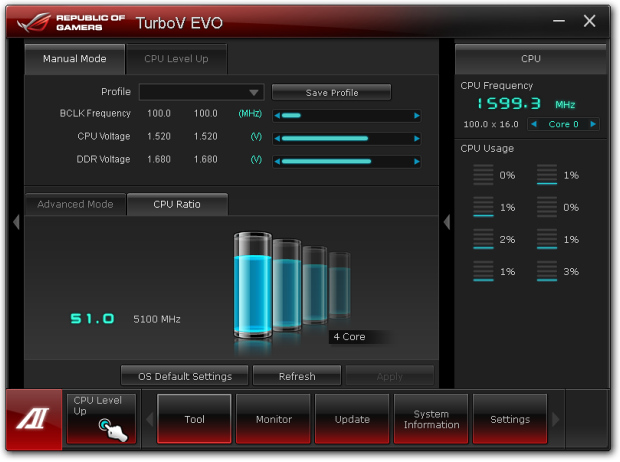This screenshot has width=620, height=462.
Task: Click the CPU Voltage slider bar
Action: [347, 138]
